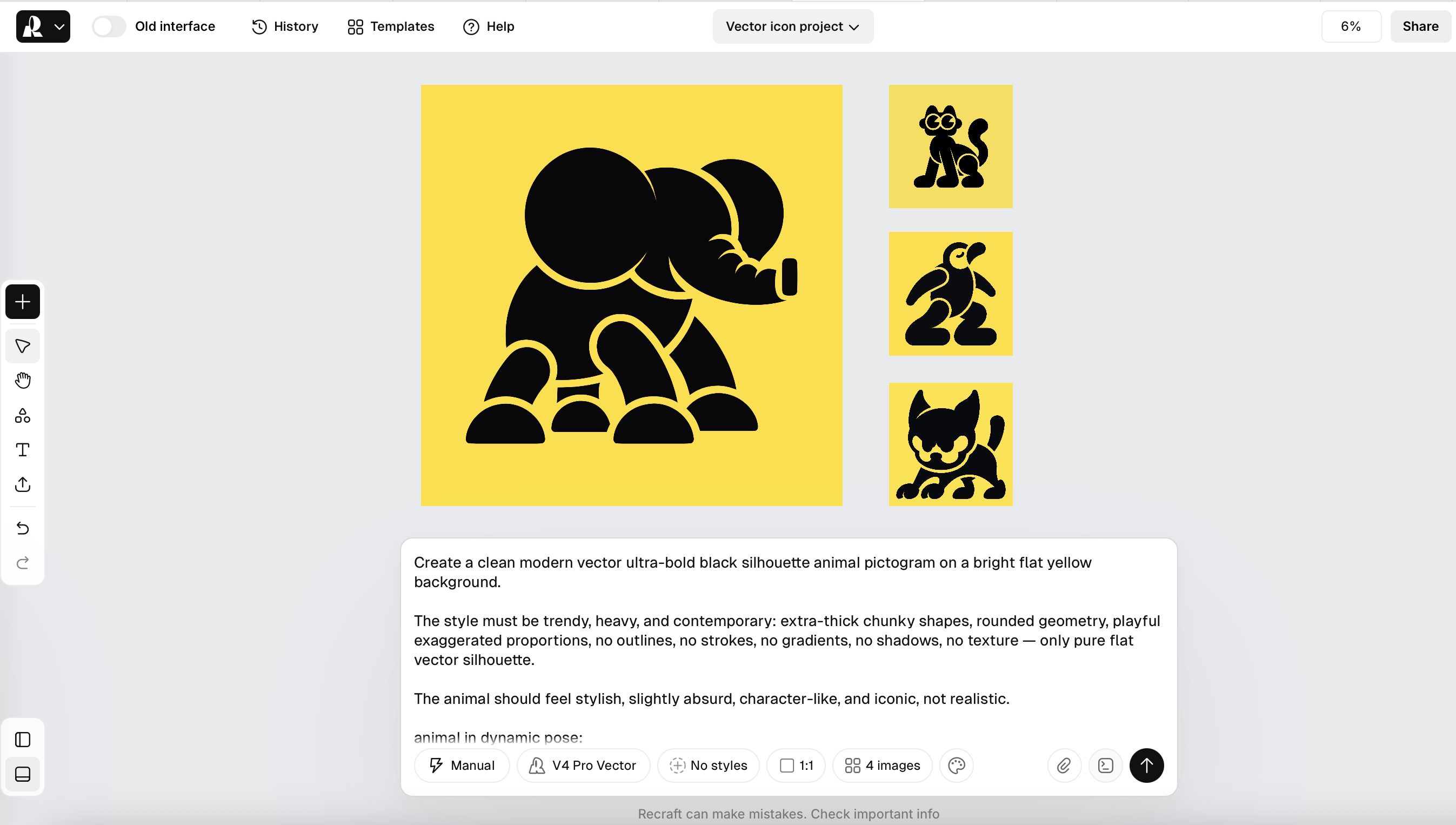
Task: Click the plus add-new button in sidebar
Action: pos(23,302)
